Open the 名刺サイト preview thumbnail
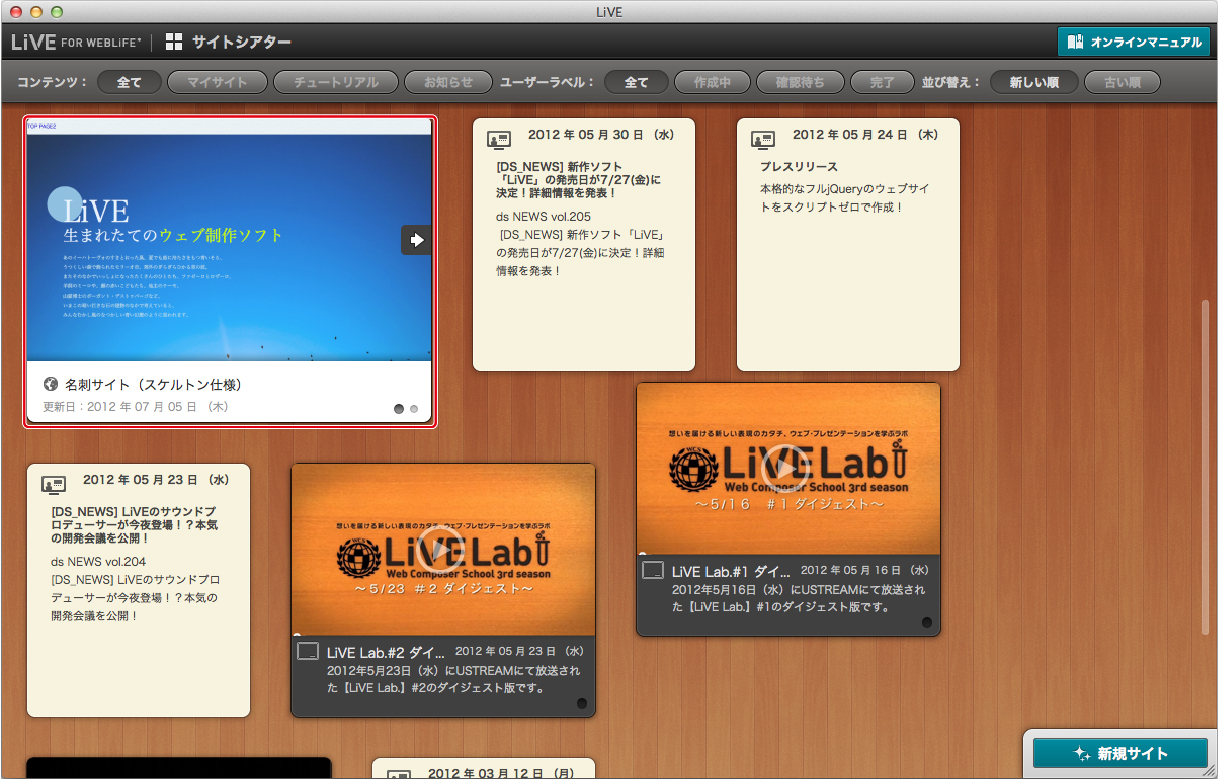1218x780 pixels. pos(229,240)
